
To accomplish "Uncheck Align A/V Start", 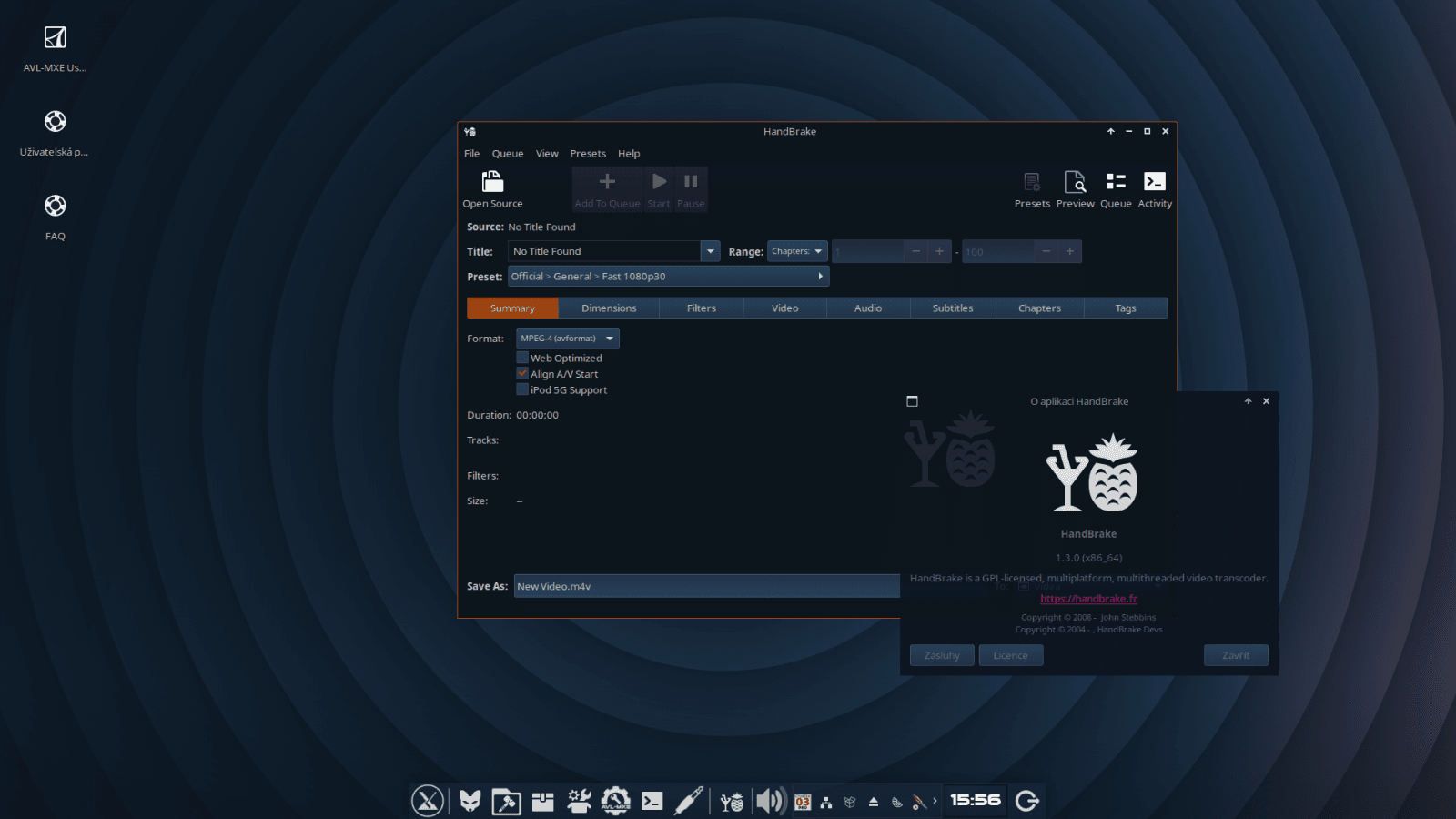I will 523,373.
